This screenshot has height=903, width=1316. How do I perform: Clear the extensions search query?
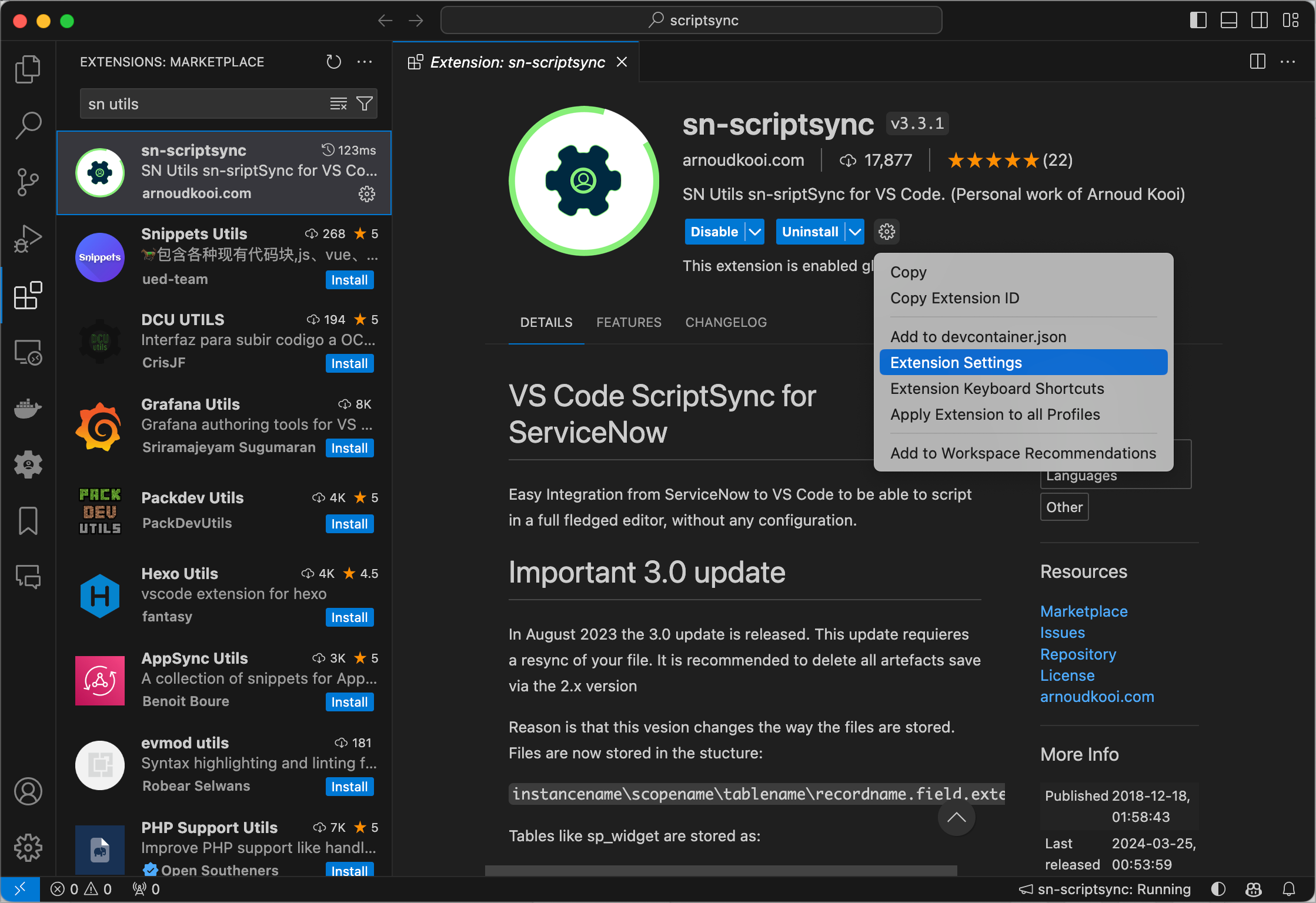pyautogui.click(x=338, y=103)
